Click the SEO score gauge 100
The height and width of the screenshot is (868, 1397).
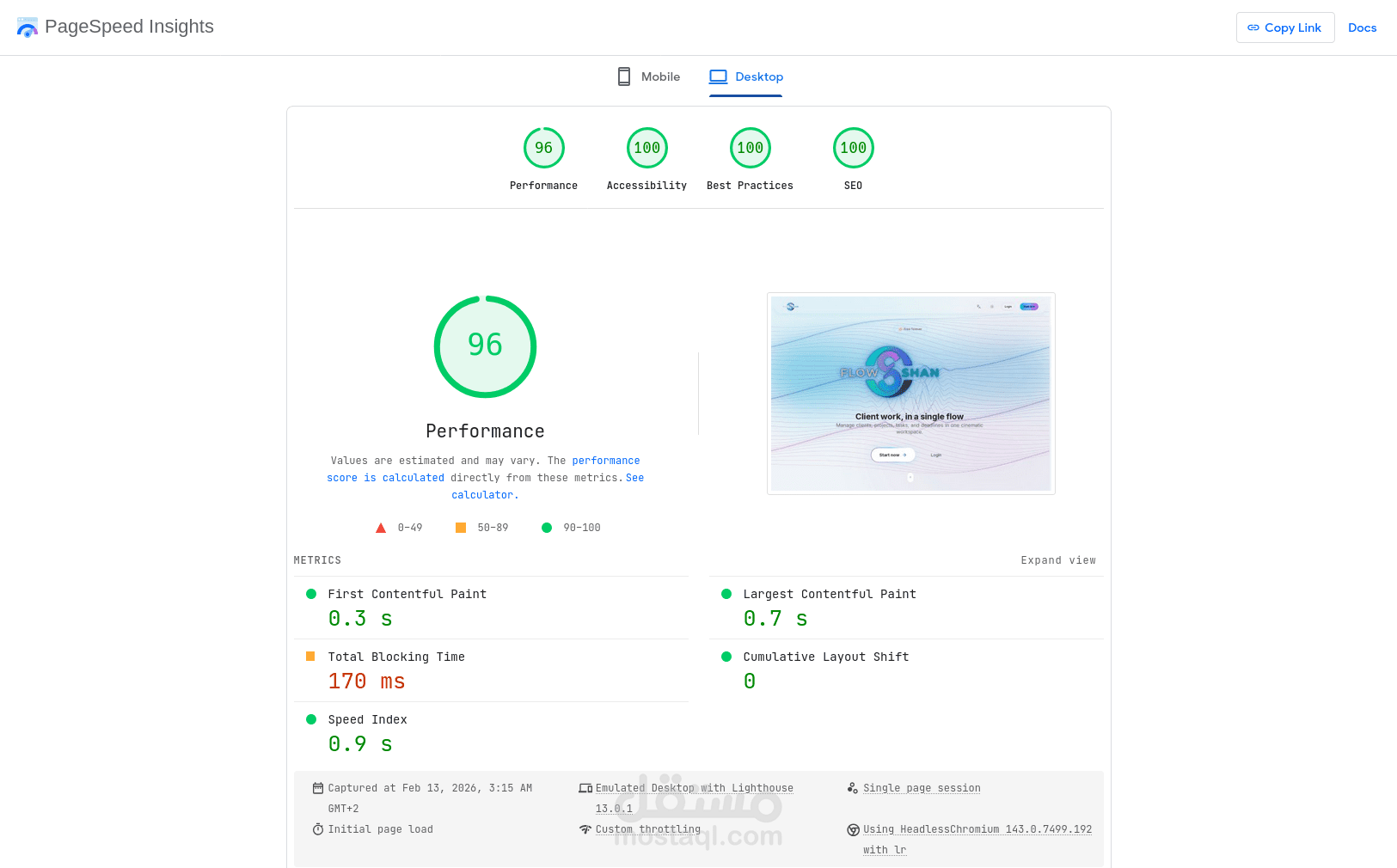[854, 148]
